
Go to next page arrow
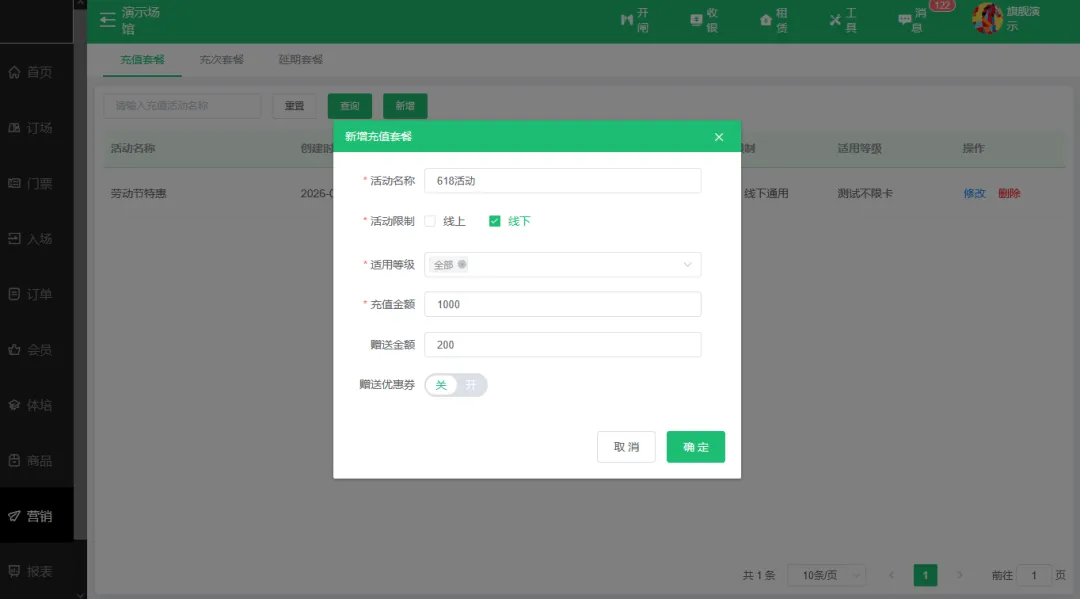click(x=959, y=575)
